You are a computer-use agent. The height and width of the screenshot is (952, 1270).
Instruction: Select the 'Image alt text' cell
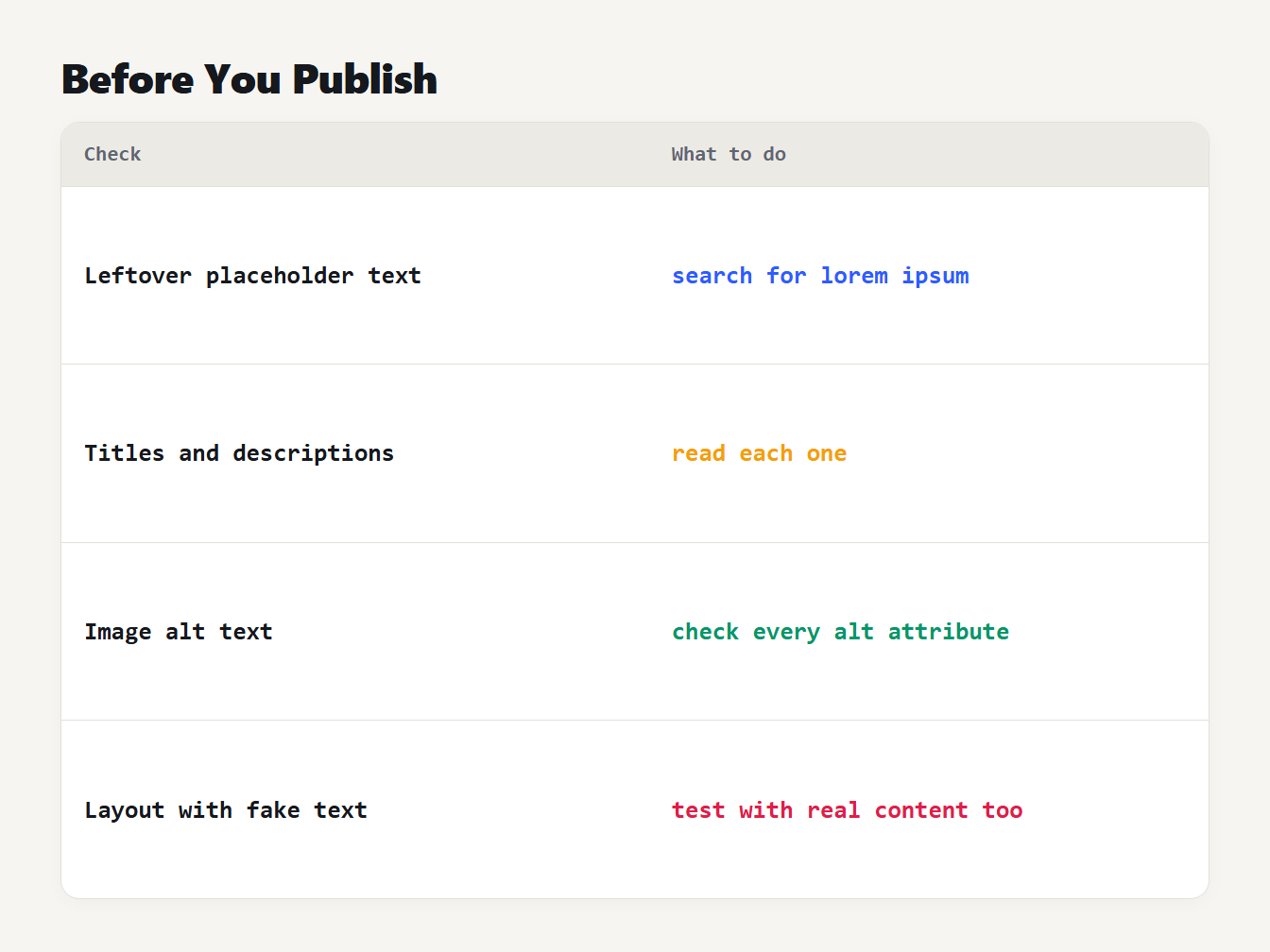(x=355, y=632)
